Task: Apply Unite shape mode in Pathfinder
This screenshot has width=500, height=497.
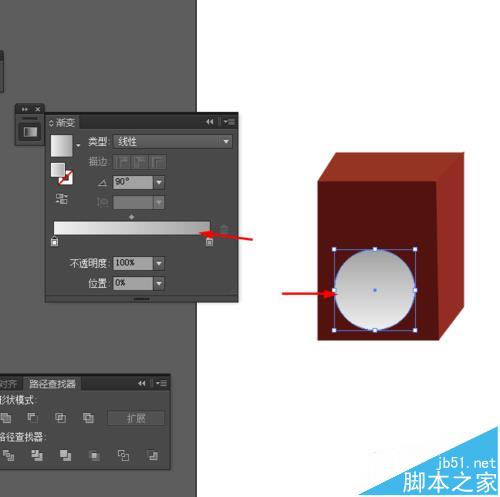Action: click(6, 418)
